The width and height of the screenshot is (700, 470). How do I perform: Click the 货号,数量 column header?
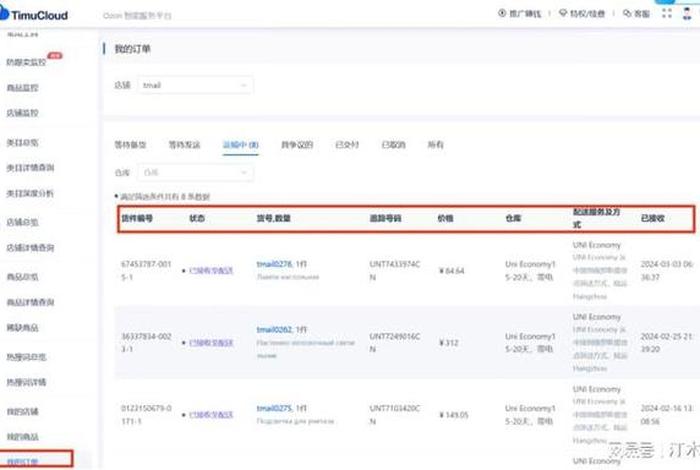click(274, 218)
